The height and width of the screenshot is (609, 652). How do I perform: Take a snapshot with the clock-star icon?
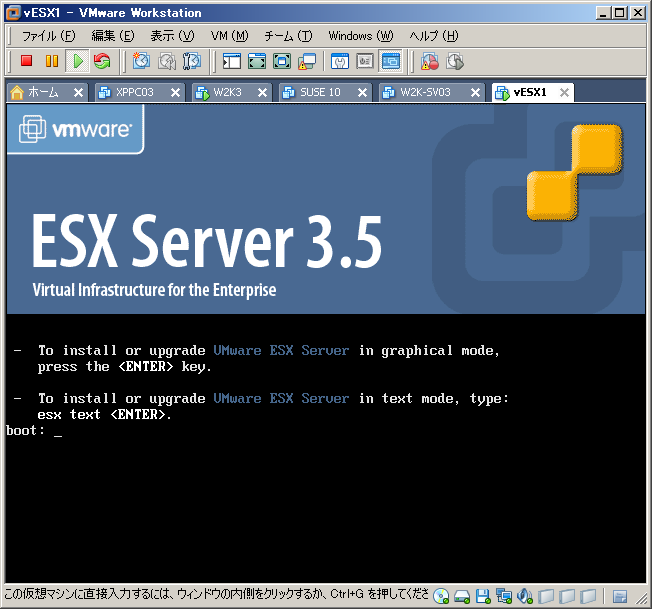(141, 61)
